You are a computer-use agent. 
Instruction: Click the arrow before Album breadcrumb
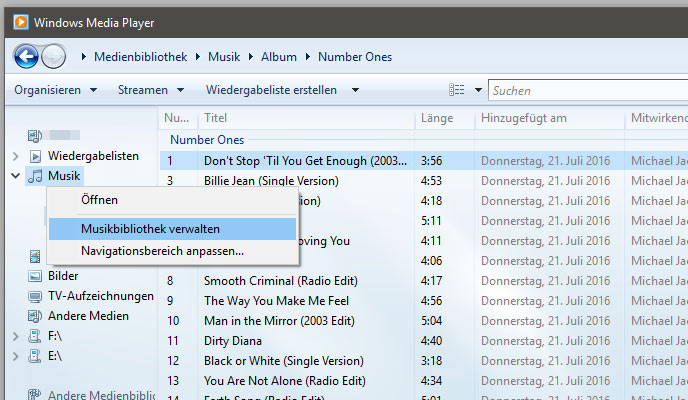tap(251, 57)
